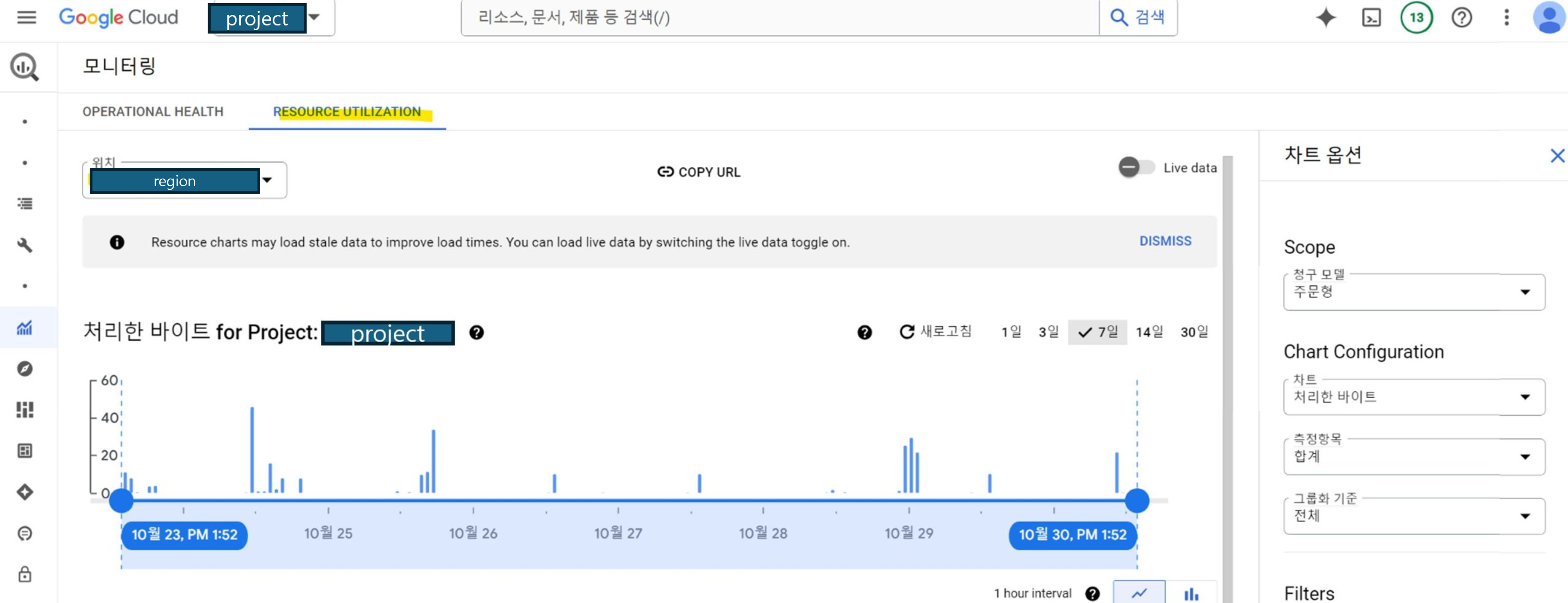This screenshot has height=603, width=1568.
Task: Select the 1일 time range
Action: (1011, 332)
